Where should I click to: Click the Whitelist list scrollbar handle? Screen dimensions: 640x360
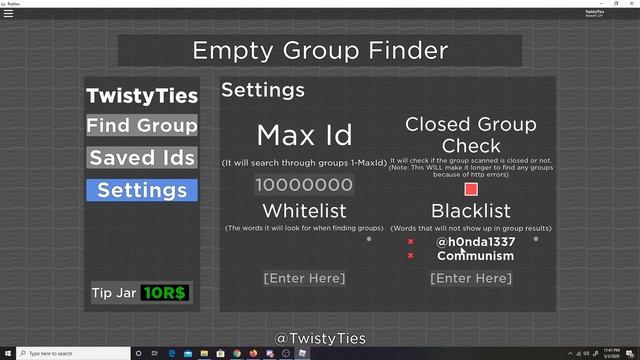coord(369,239)
